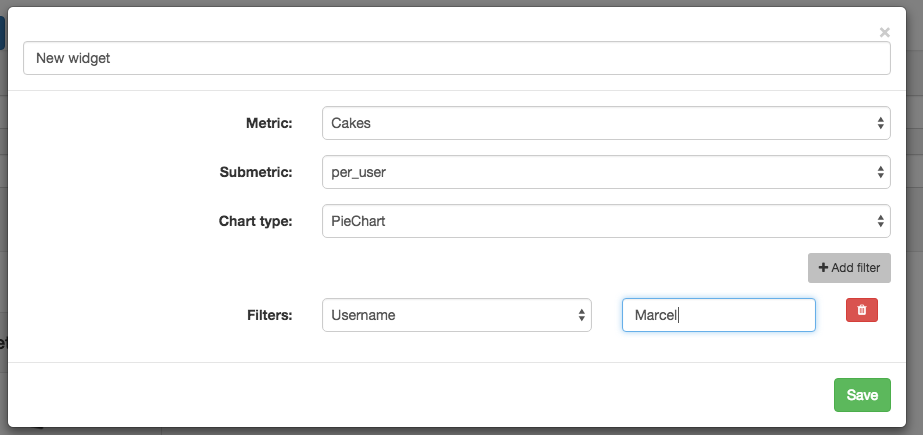This screenshot has width=923, height=435.
Task: Click the Filters: label
Action: point(269,315)
